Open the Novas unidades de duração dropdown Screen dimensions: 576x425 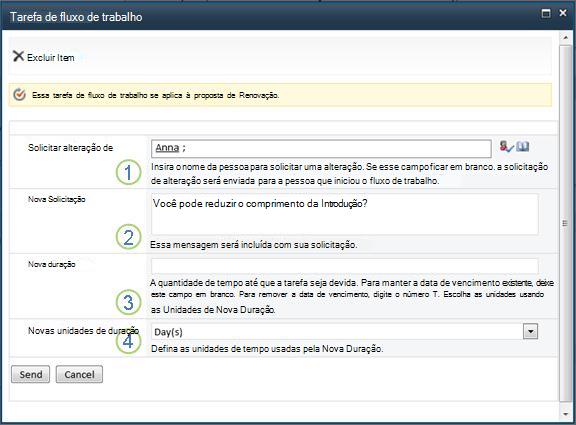(530, 331)
